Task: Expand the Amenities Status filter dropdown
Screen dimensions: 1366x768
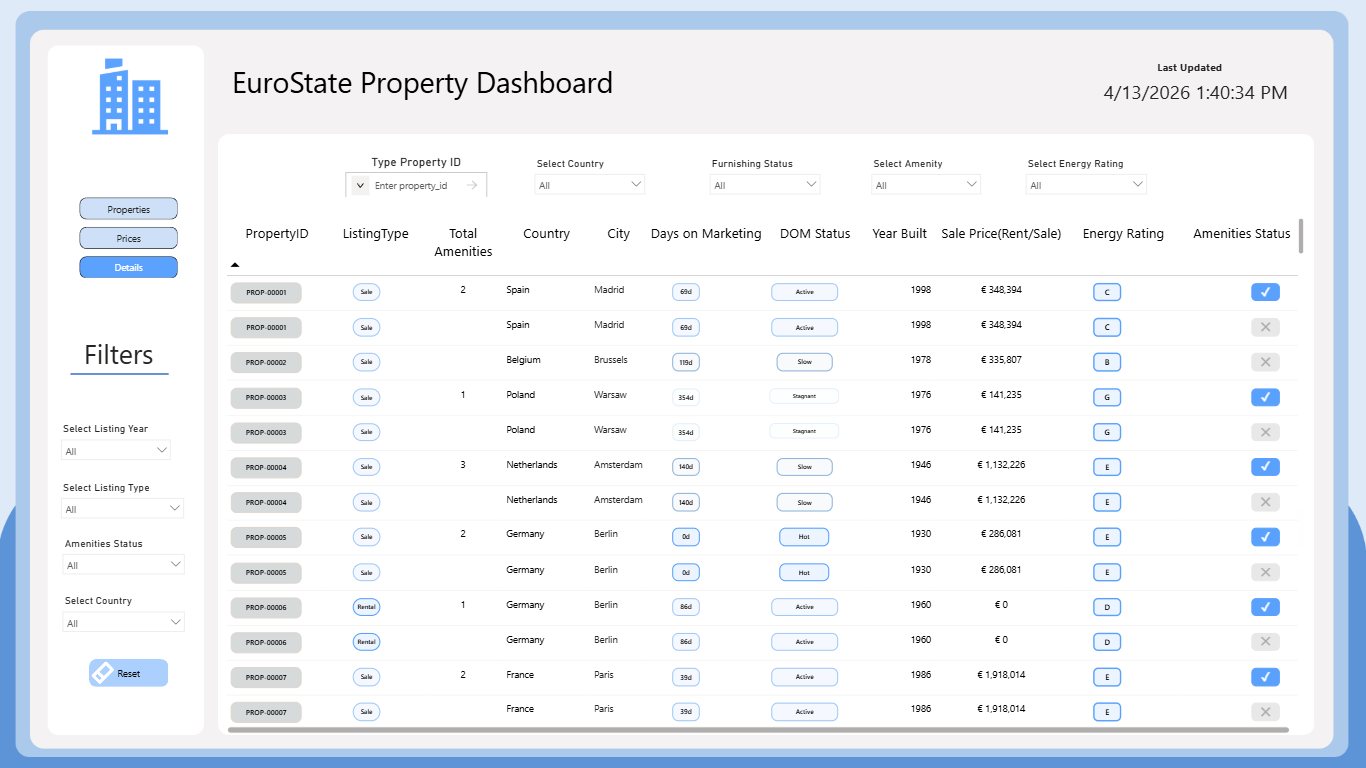Action: [123, 565]
